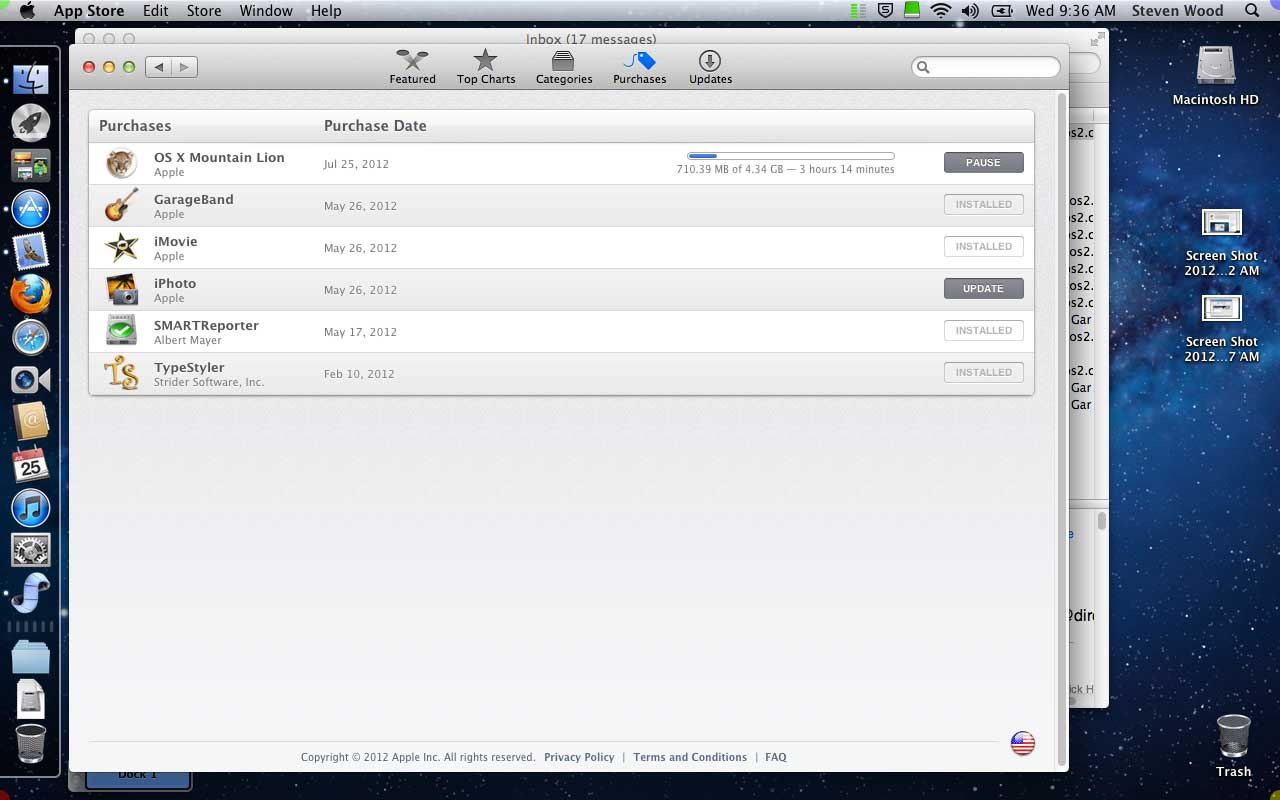Click the iPhoto app icon
This screenshot has width=1280, height=800.
pos(121,289)
